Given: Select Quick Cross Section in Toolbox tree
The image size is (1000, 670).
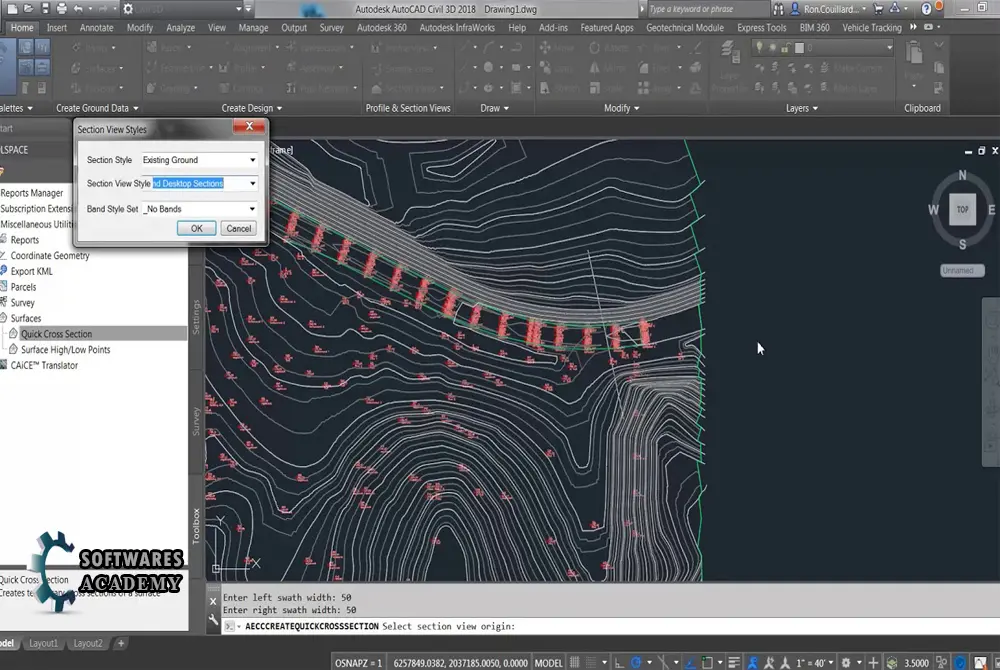Looking at the screenshot, I should pos(56,334).
